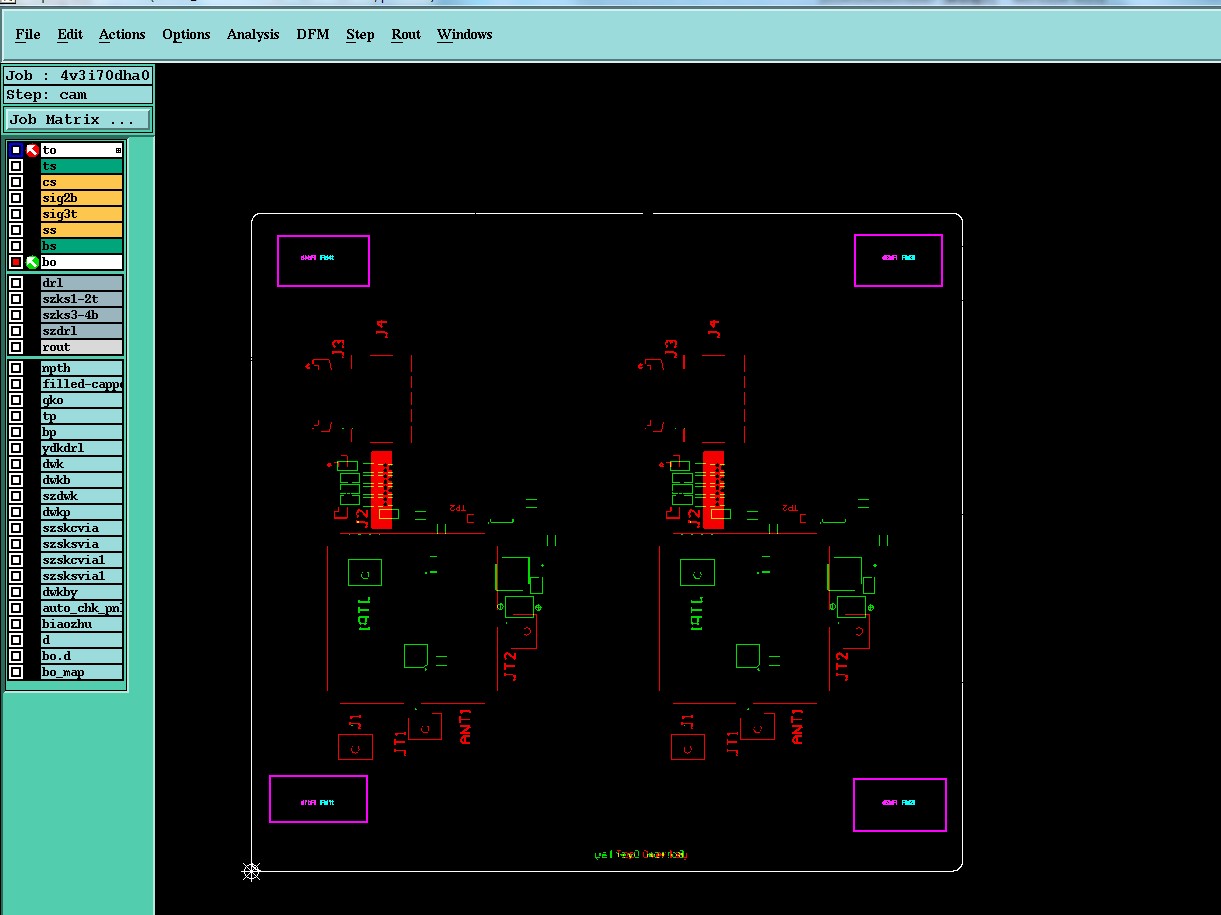
Task: Select the szdrl layer name
Action: (82, 331)
